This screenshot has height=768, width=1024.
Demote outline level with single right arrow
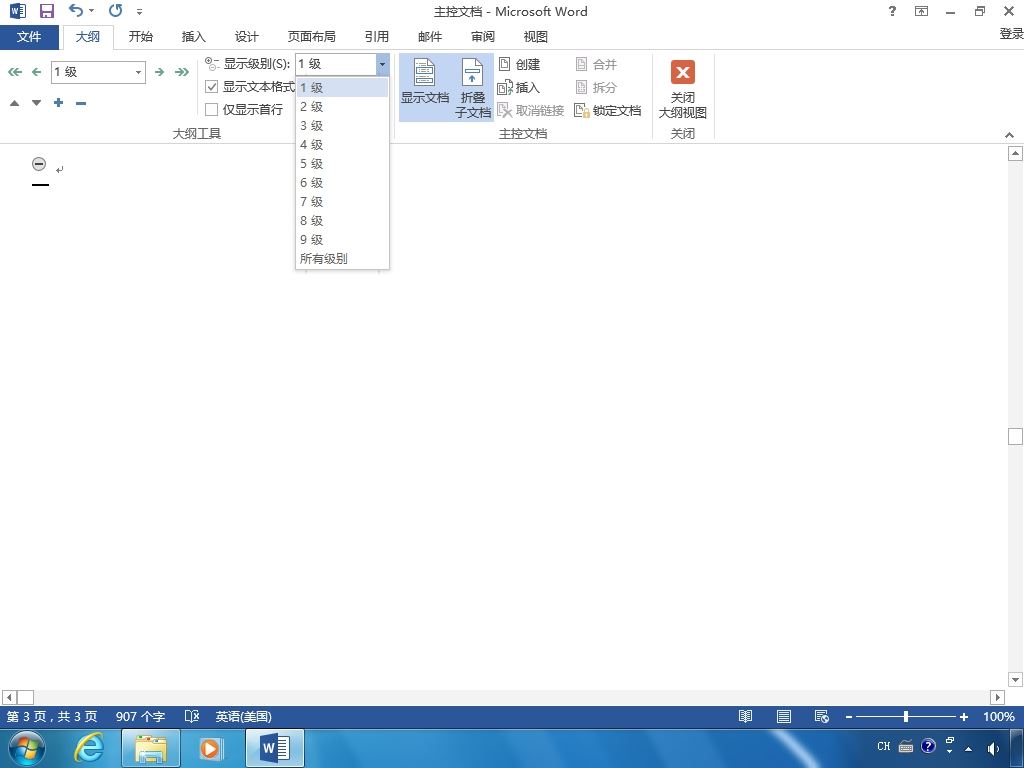point(159,72)
